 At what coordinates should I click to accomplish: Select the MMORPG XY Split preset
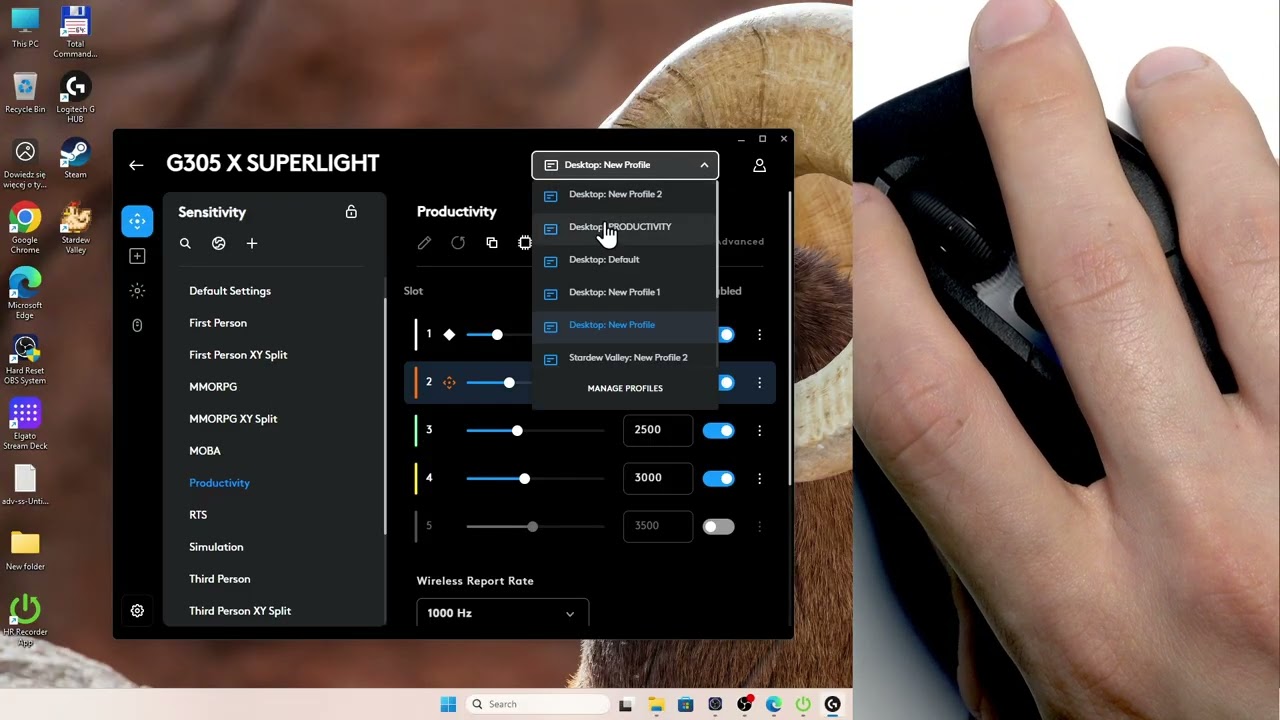click(233, 419)
